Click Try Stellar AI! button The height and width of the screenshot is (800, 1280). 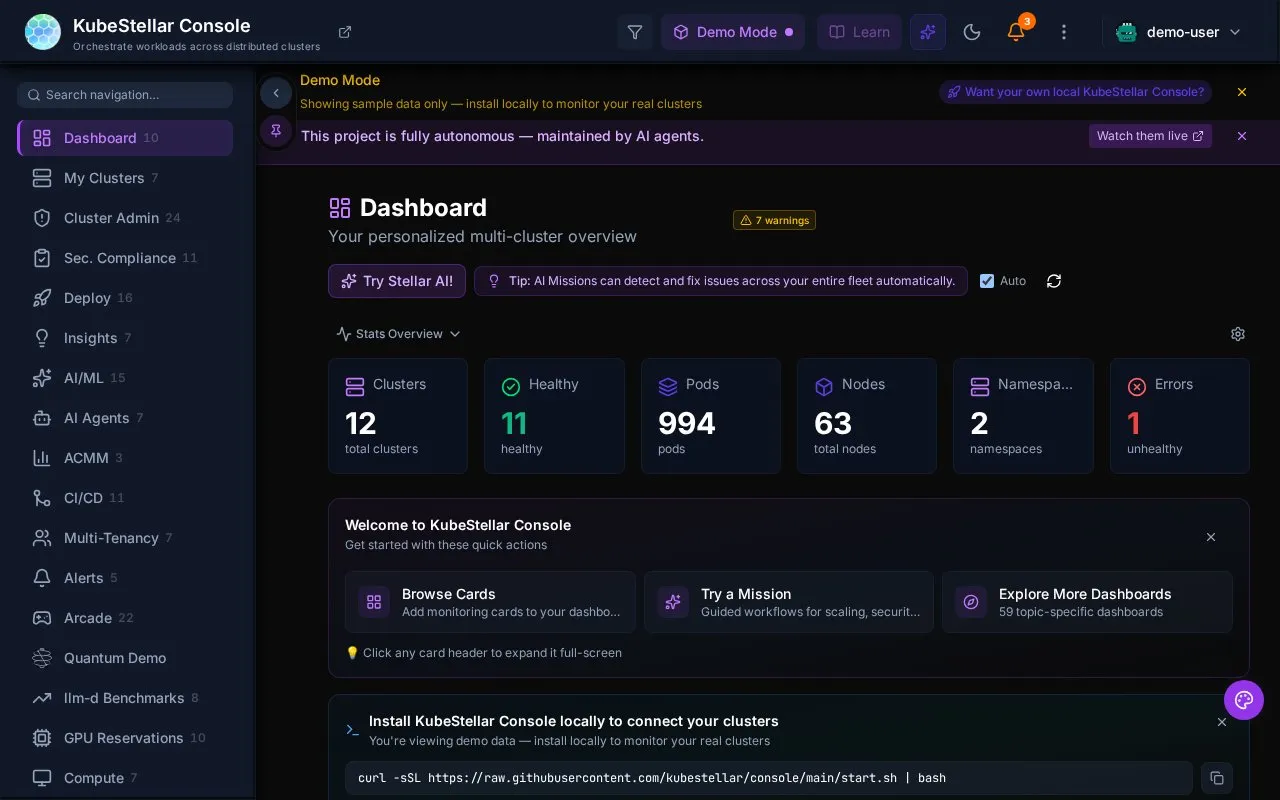[x=397, y=281]
